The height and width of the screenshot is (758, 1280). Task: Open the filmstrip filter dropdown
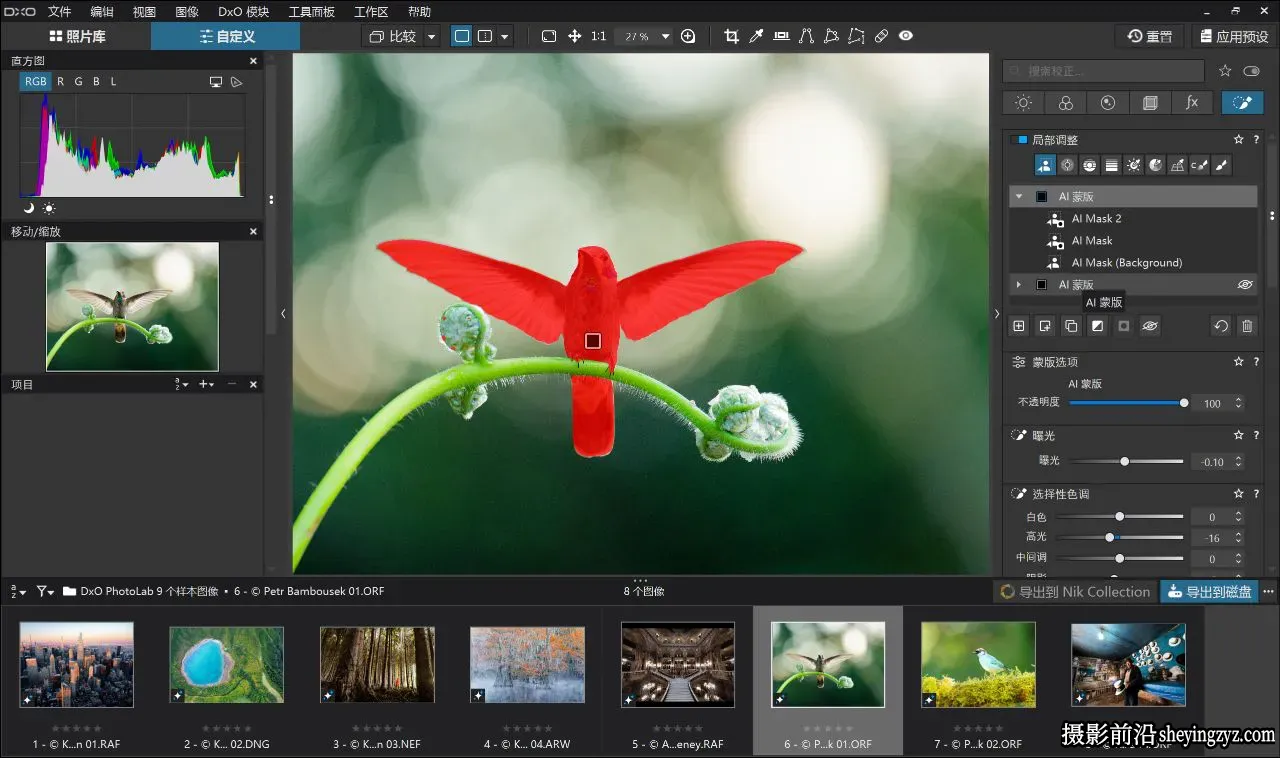(x=45, y=592)
